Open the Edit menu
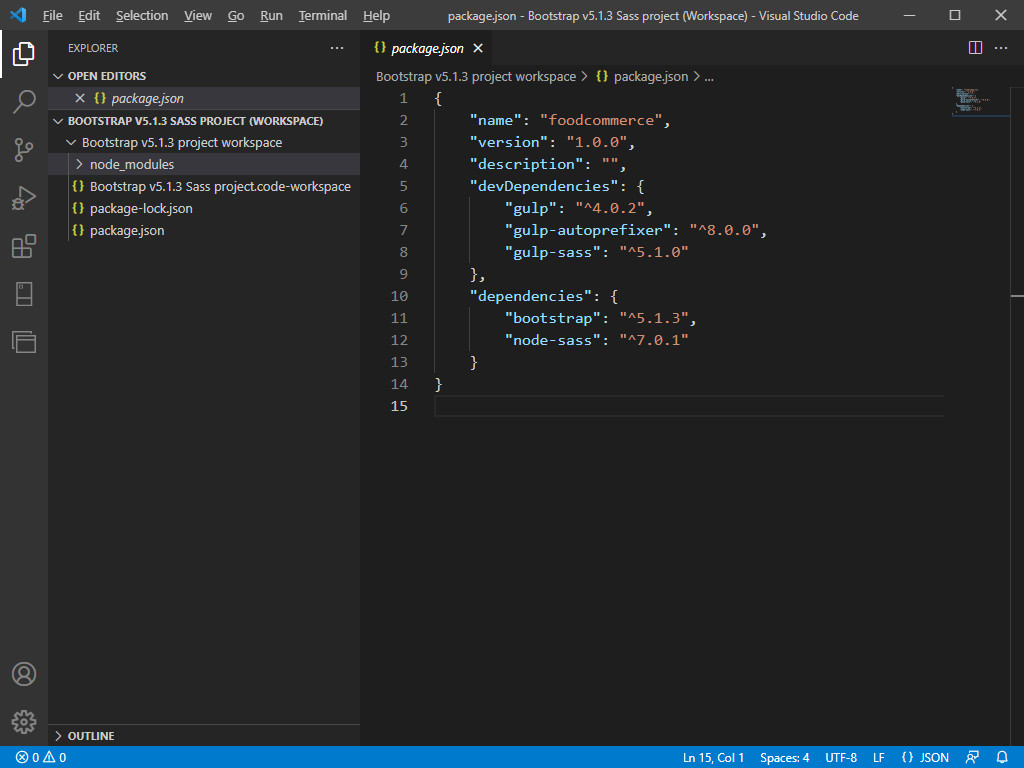The image size is (1024, 768). [x=89, y=16]
